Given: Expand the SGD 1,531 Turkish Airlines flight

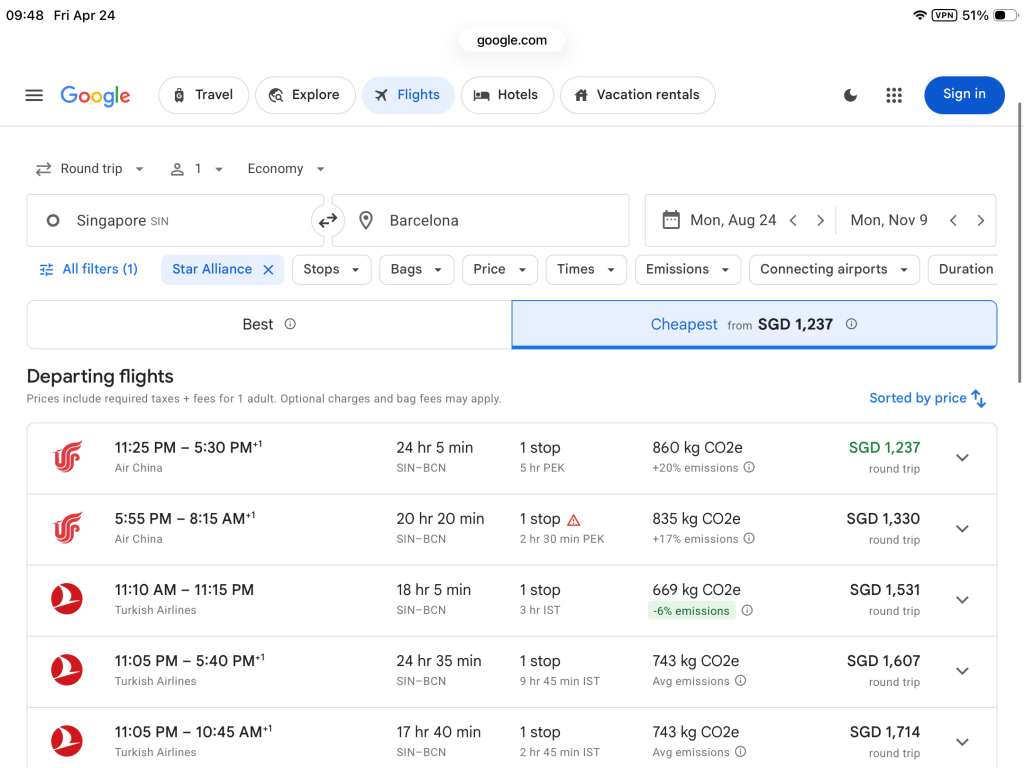Looking at the screenshot, I should [x=962, y=600].
